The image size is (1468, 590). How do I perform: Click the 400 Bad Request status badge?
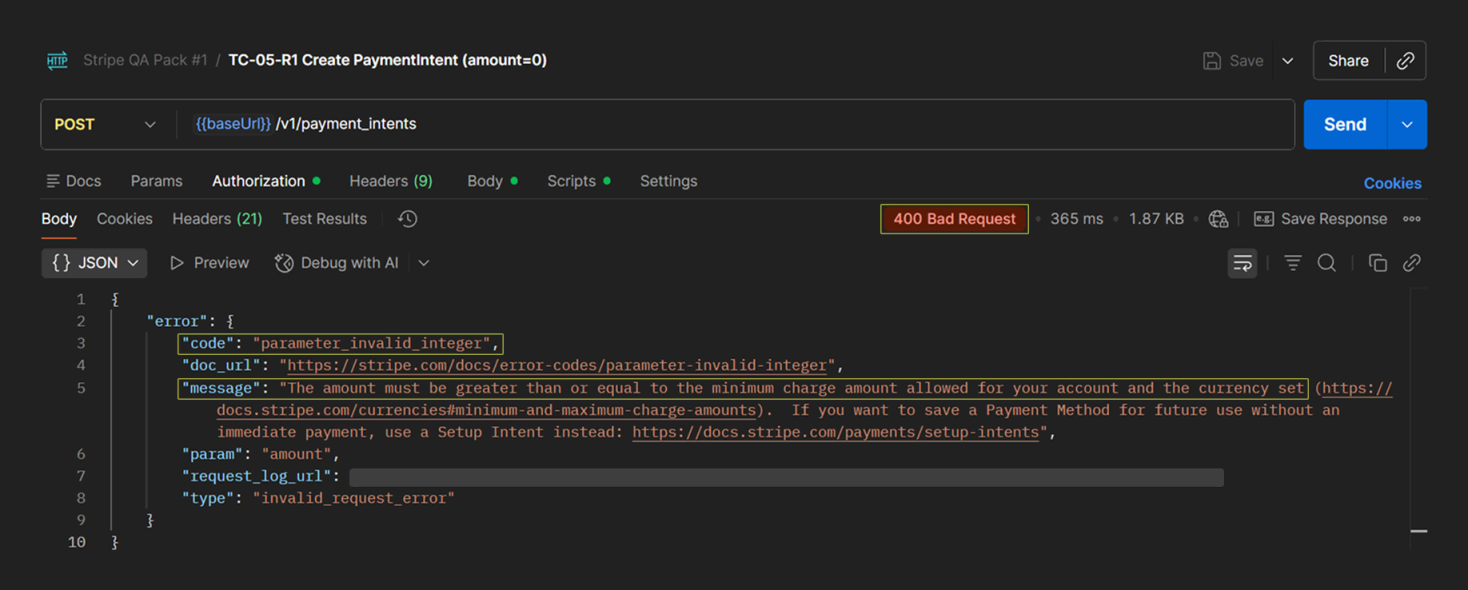954,219
